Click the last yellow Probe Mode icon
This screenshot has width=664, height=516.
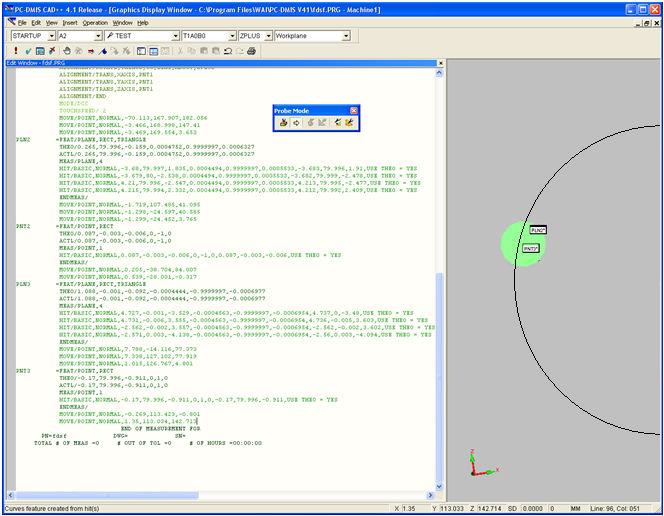coord(349,122)
